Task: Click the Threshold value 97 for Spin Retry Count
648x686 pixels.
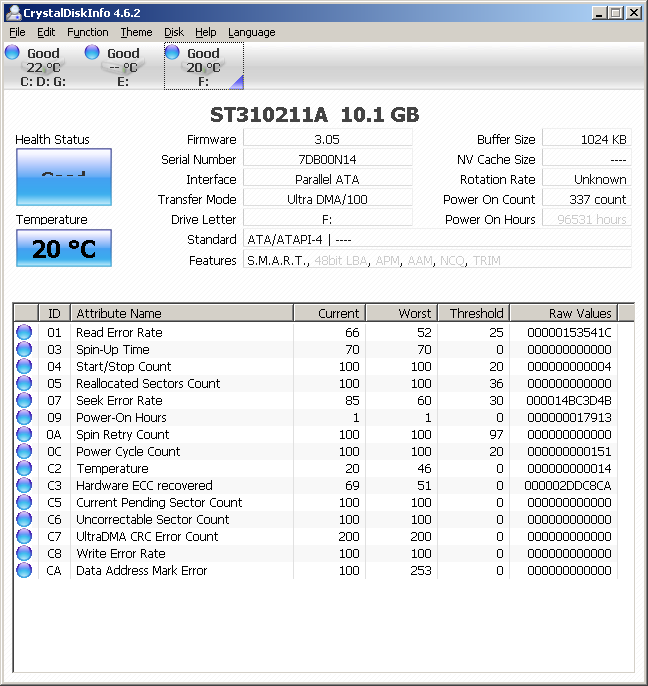Action: point(496,434)
